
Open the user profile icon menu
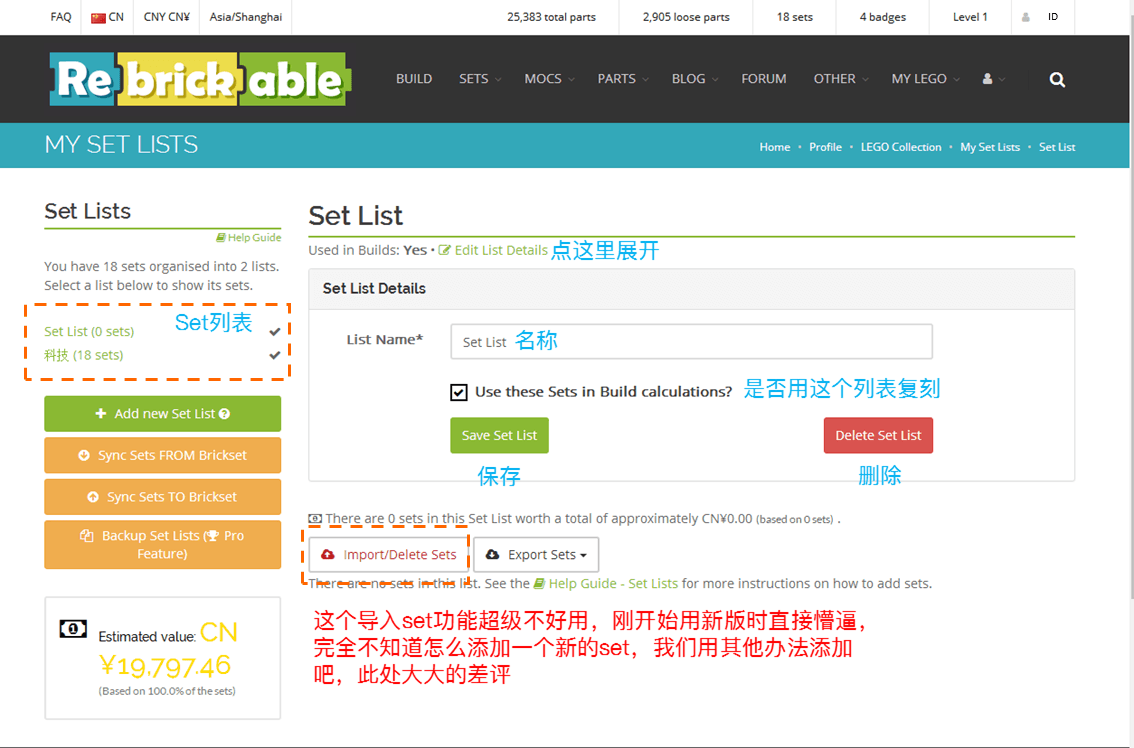tap(993, 79)
